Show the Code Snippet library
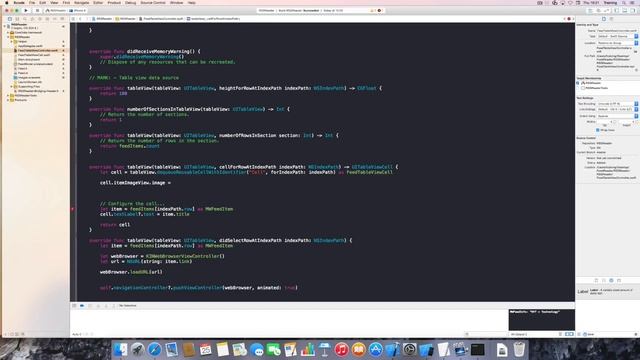Viewport: 640px width, 360px height. (604, 280)
